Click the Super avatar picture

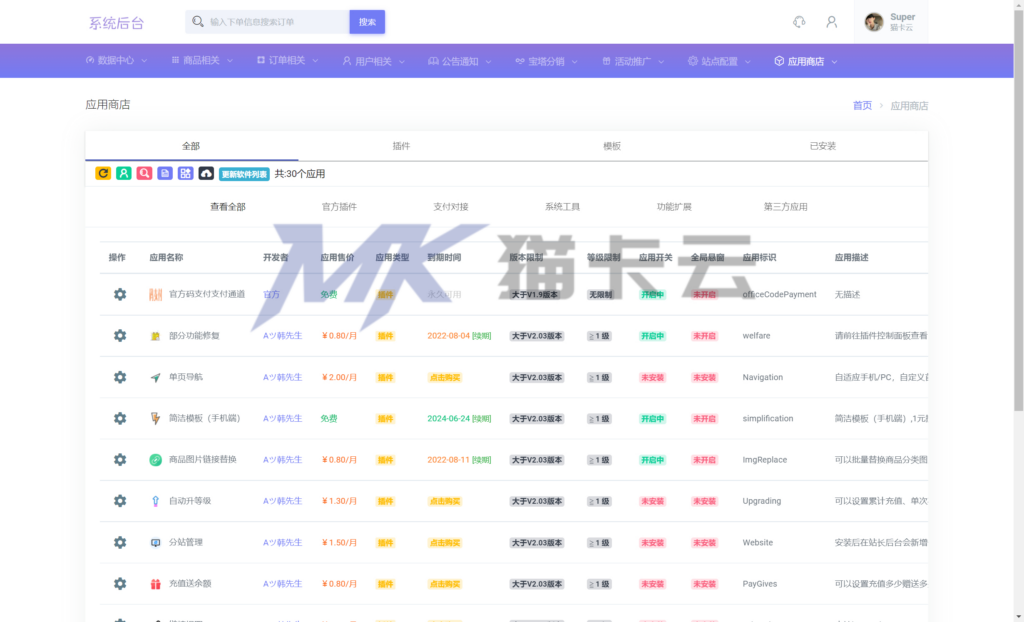pyautogui.click(x=874, y=22)
